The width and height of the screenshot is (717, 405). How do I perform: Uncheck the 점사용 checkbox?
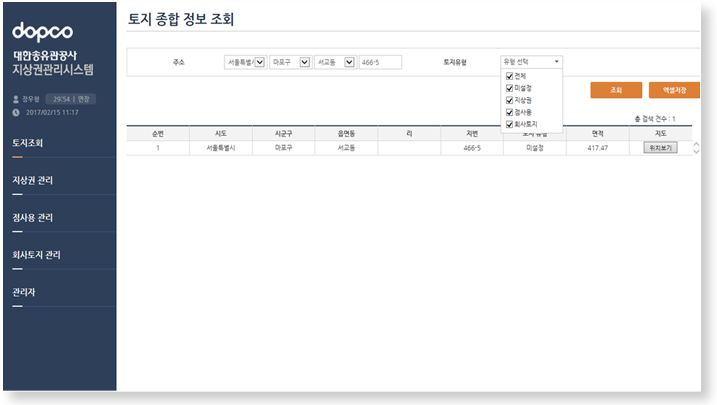pos(509,112)
